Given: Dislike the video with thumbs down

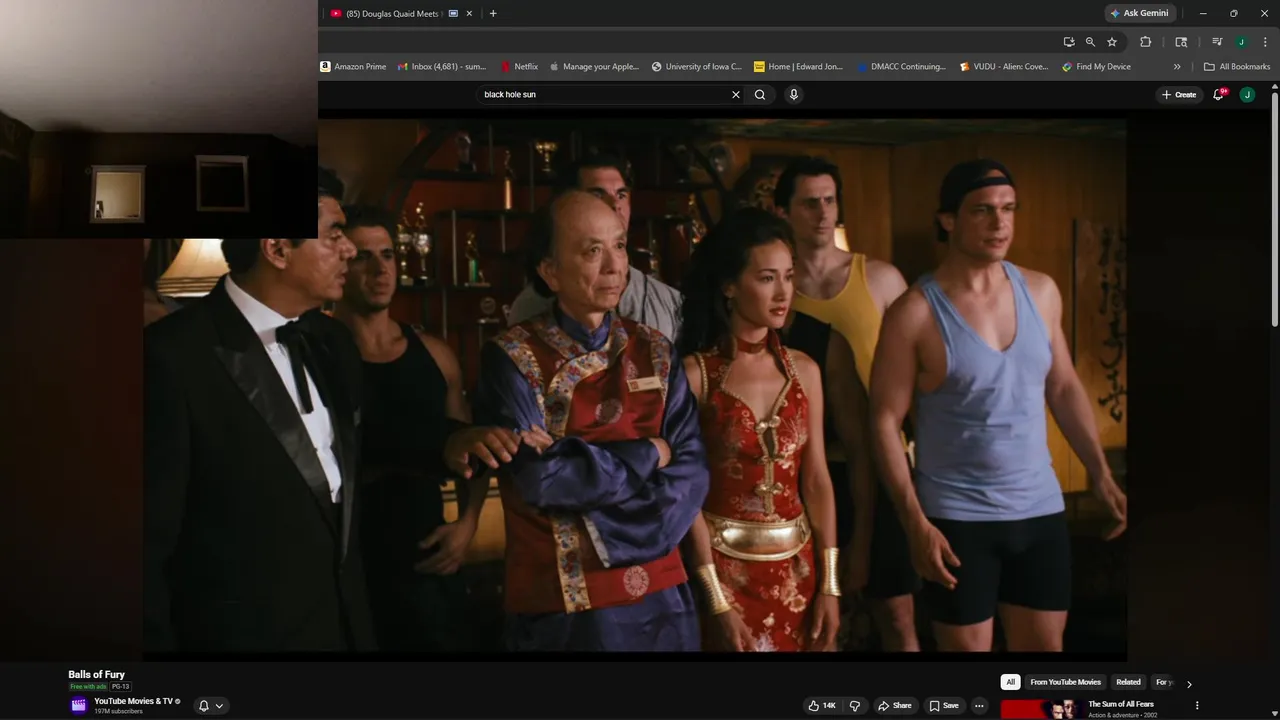Looking at the screenshot, I should pyautogui.click(x=855, y=705).
